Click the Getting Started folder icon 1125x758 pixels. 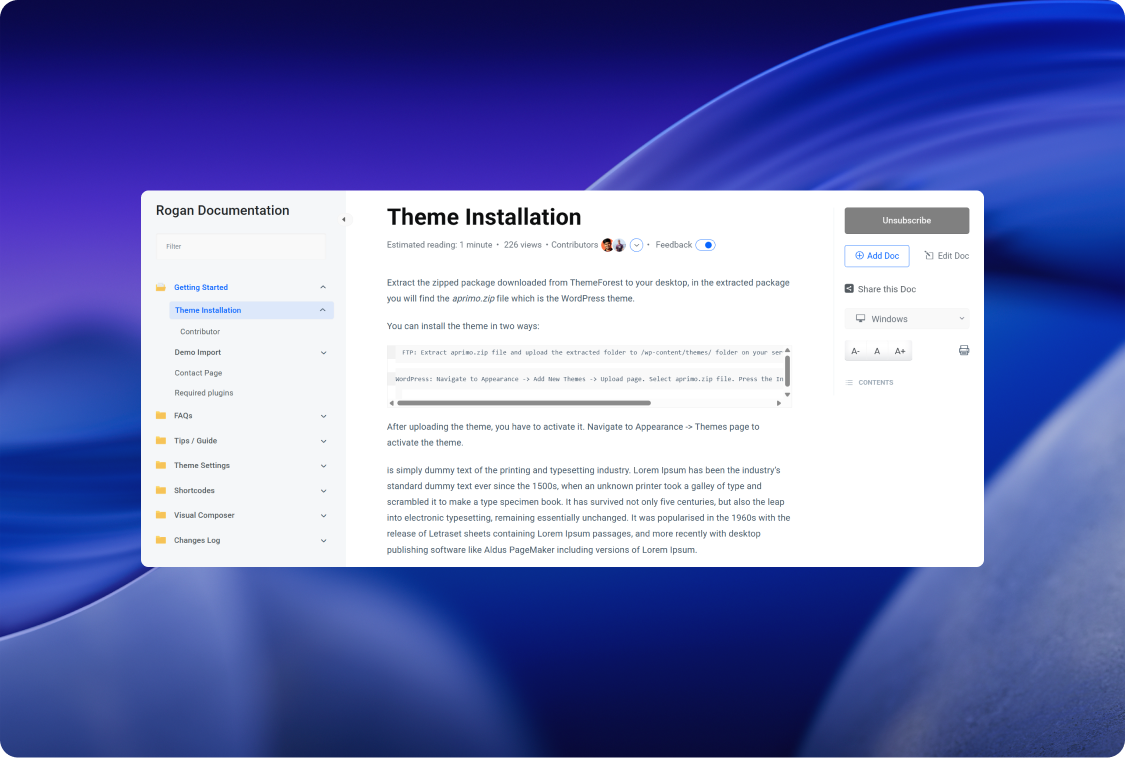coord(161,287)
